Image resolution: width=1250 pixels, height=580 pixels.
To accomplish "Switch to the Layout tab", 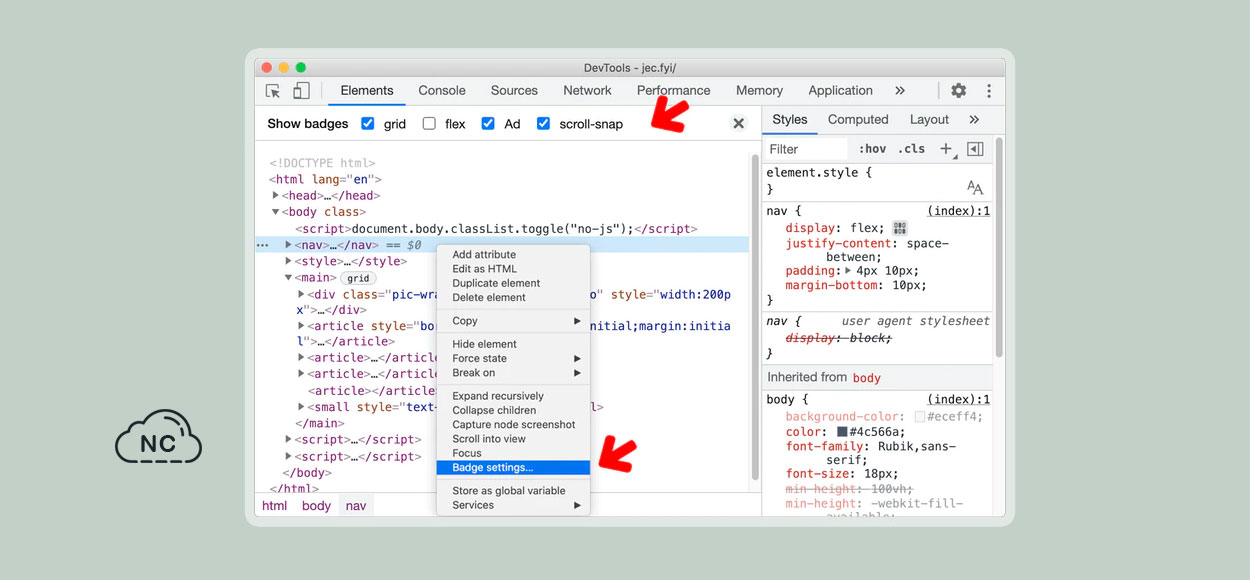I will coord(929,120).
